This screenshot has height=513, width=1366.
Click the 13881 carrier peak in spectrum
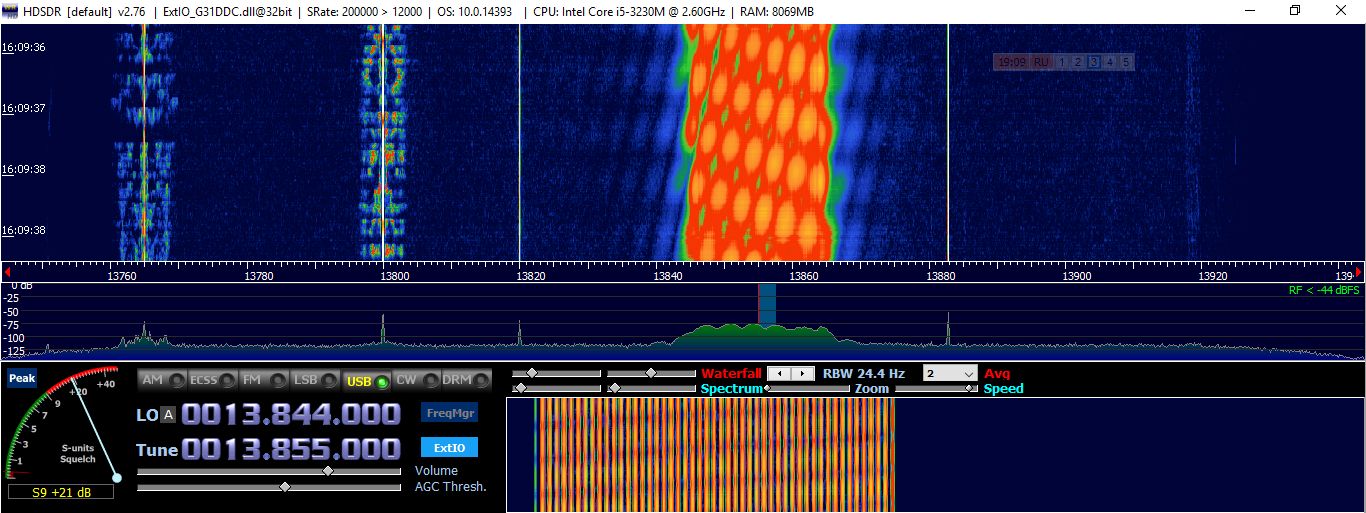[x=948, y=328]
